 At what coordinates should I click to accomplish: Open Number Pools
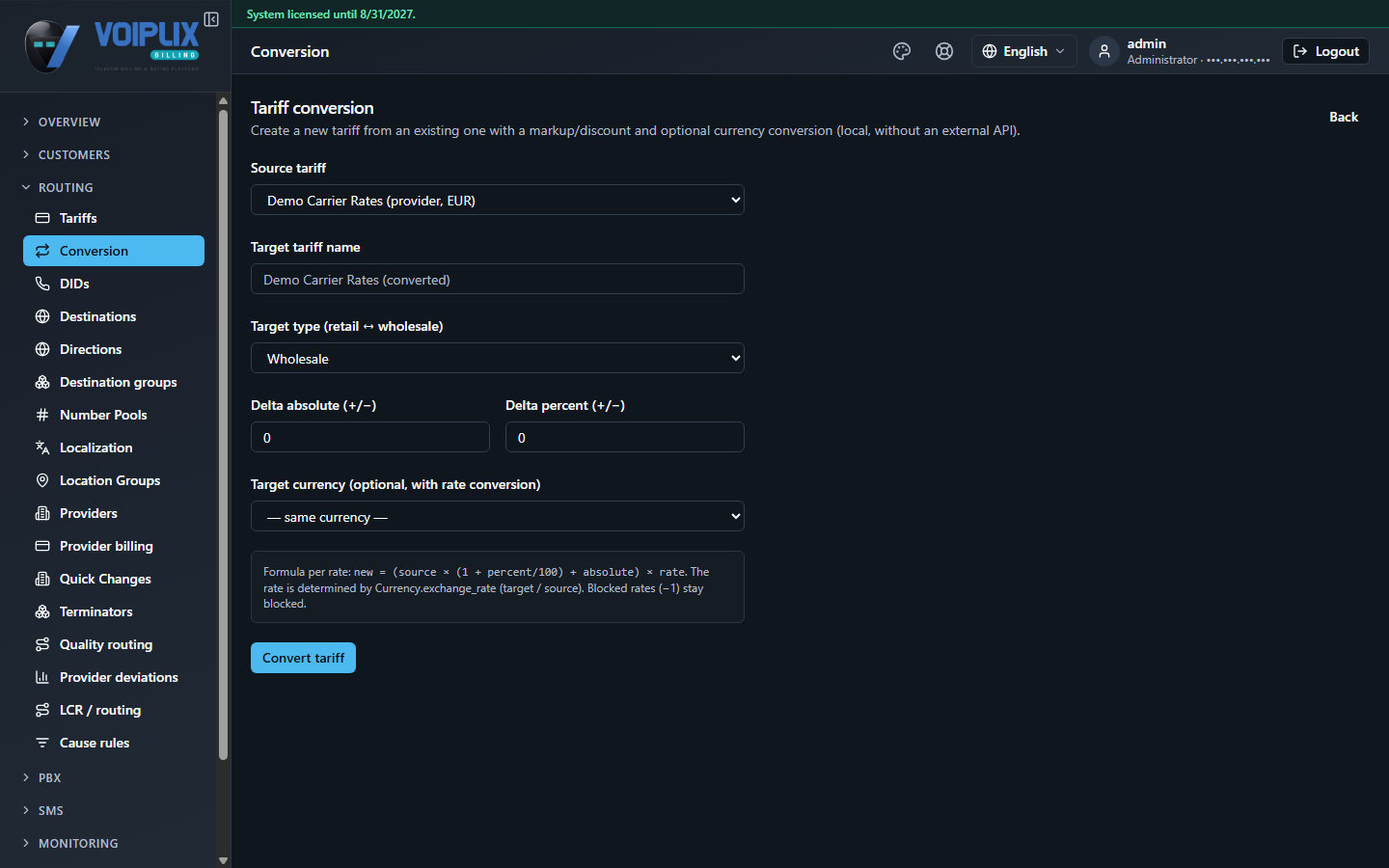point(114,415)
